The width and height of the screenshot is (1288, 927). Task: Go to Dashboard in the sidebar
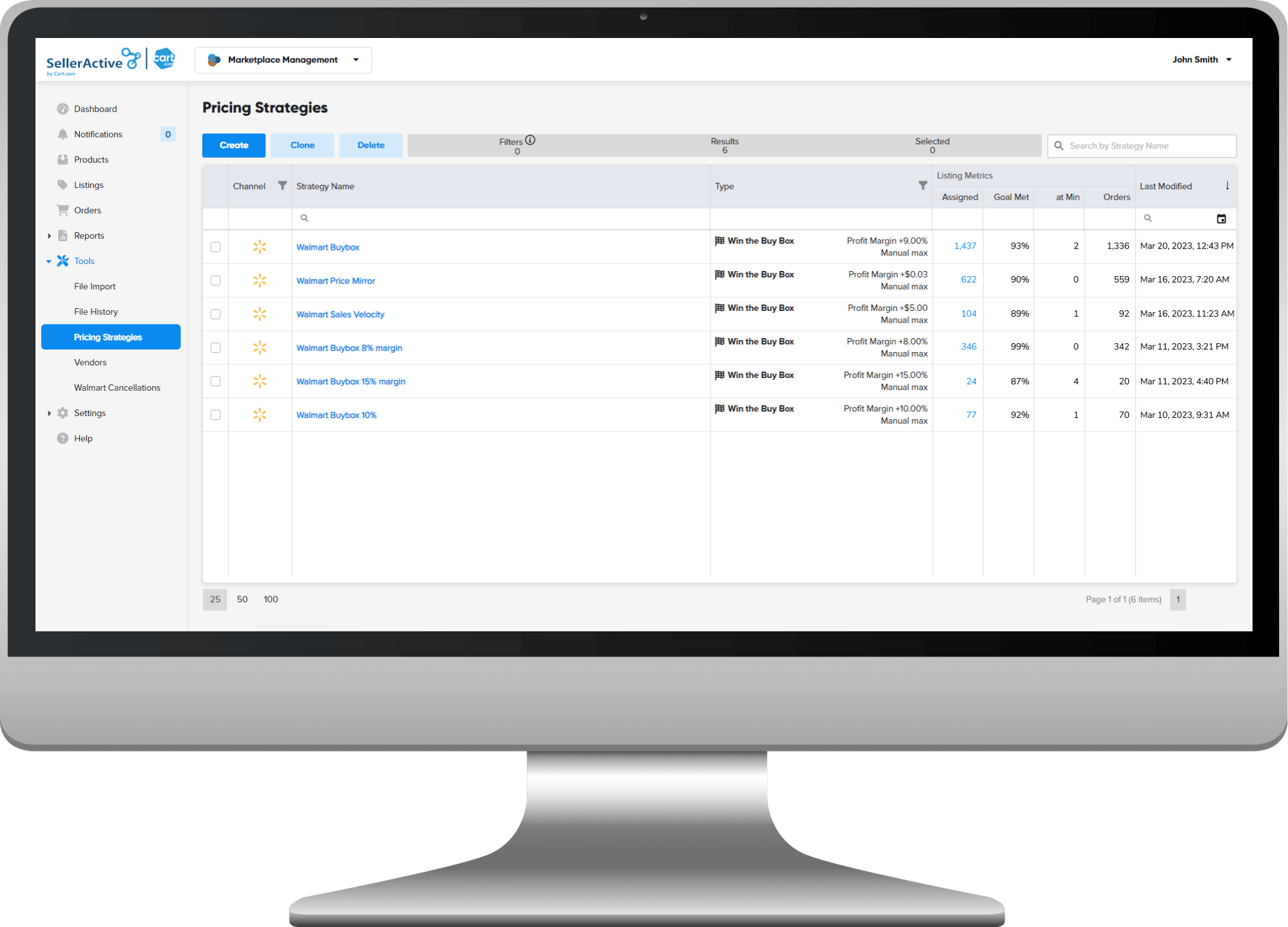[95, 109]
